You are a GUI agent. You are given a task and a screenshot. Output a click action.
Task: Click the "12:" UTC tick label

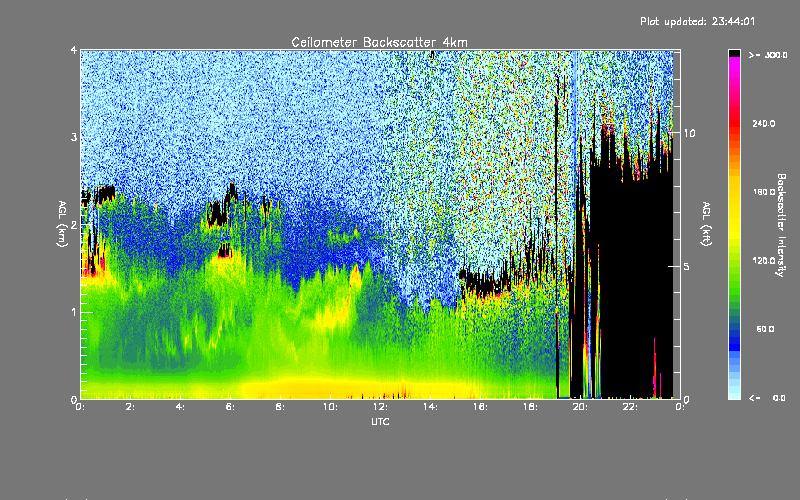coord(381,407)
